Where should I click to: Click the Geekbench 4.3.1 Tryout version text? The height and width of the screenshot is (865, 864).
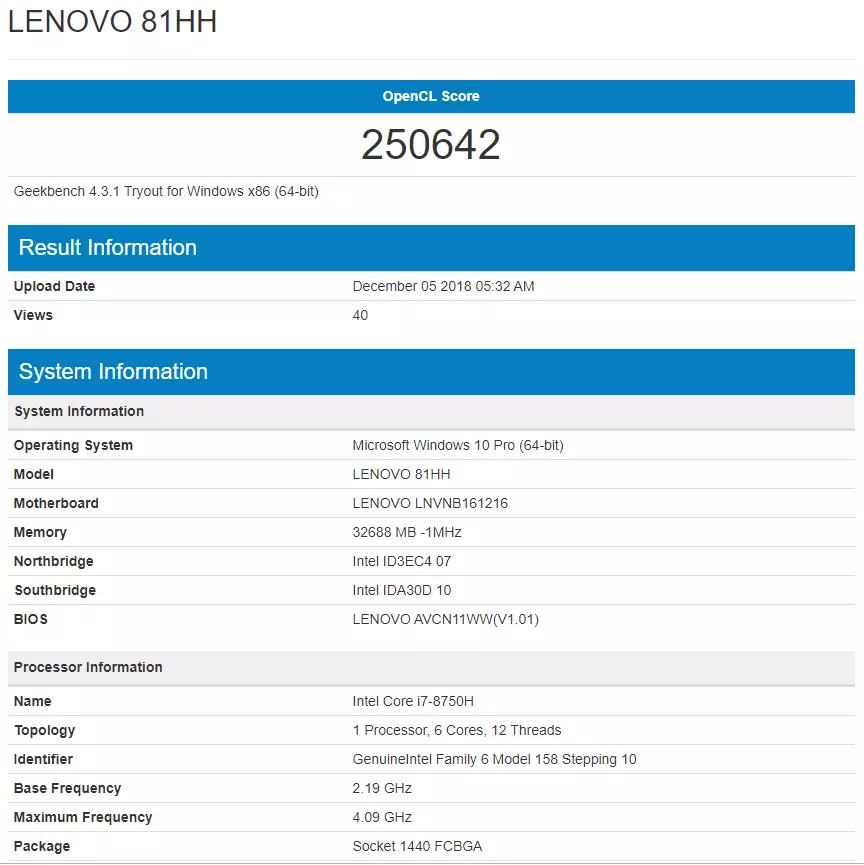click(166, 191)
